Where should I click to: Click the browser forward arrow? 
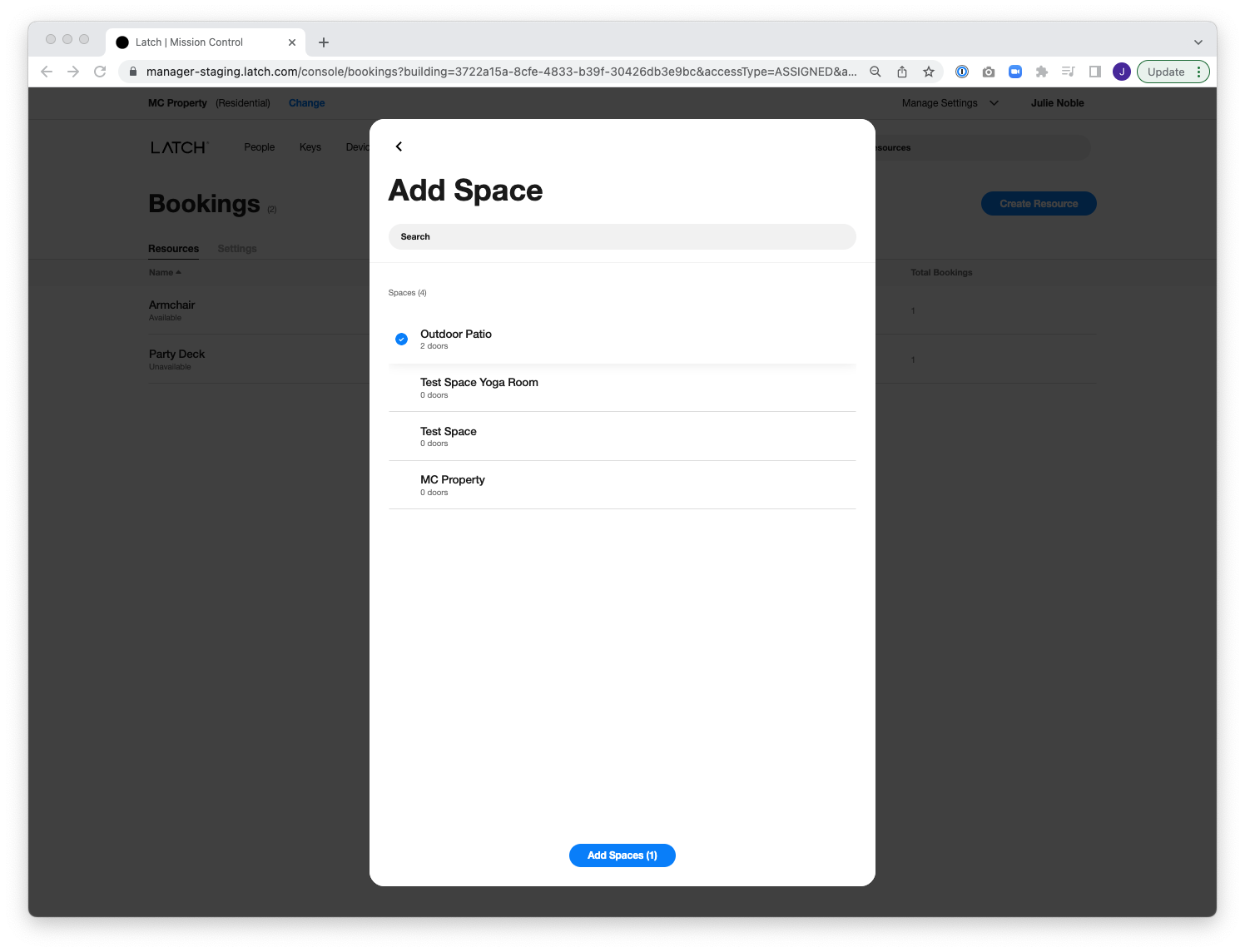click(73, 72)
